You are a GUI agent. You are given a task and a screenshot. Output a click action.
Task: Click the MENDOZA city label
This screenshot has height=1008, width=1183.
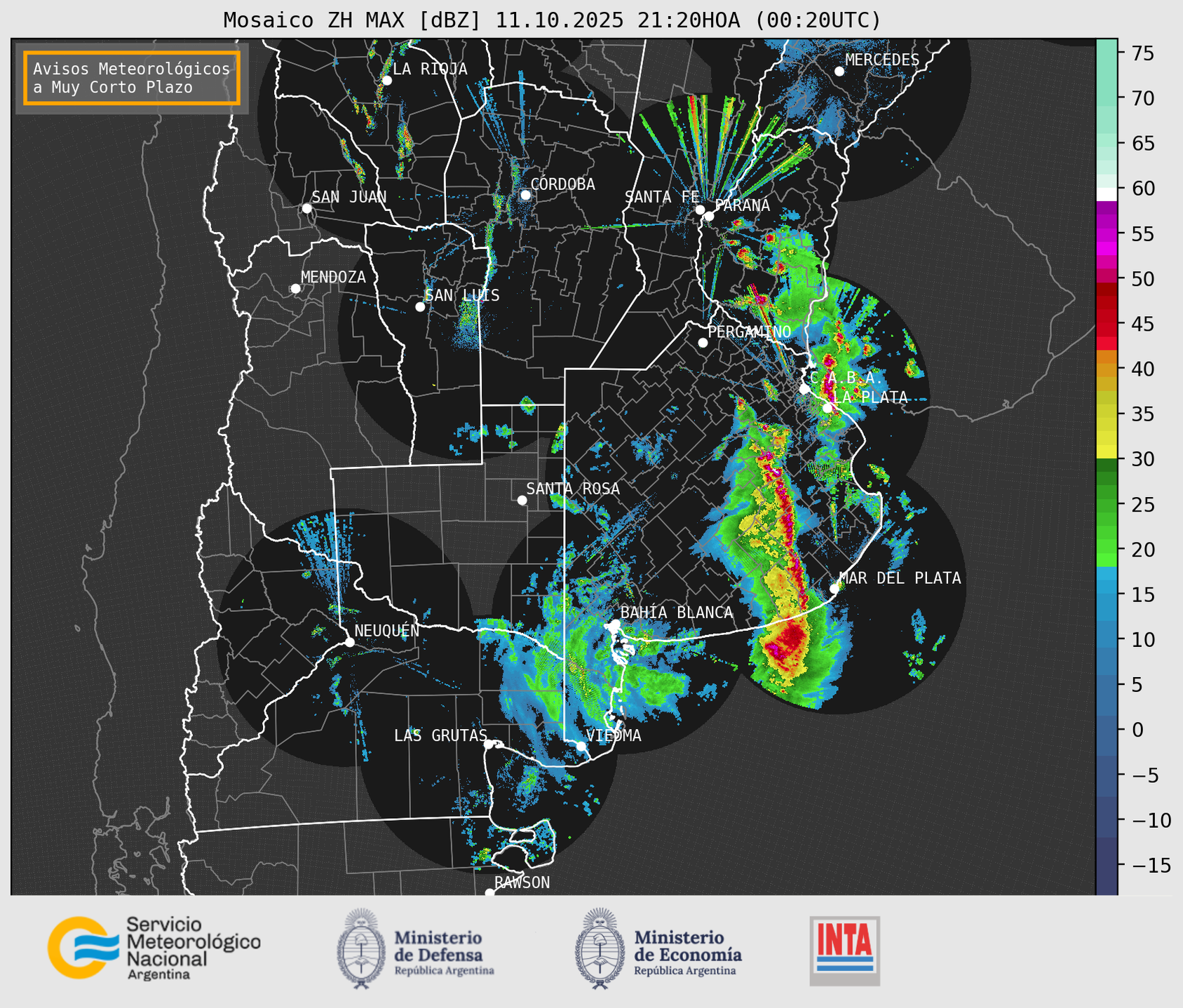click(x=333, y=278)
